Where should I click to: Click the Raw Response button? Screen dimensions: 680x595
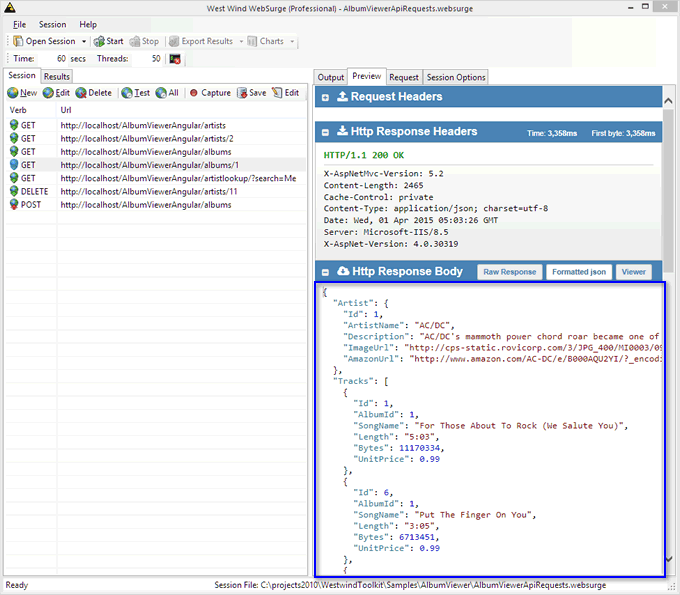tap(510, 271)
